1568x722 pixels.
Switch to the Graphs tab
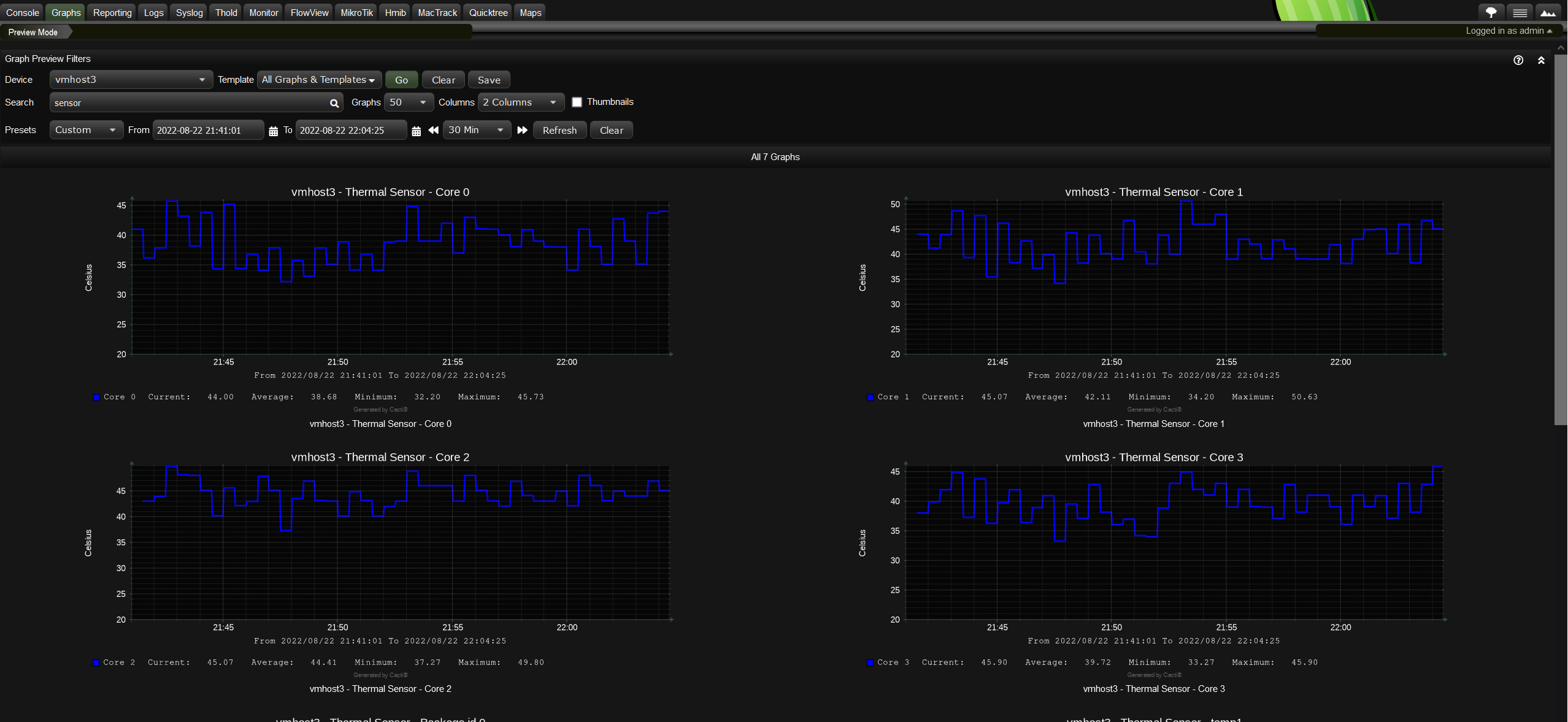[x=66, y=12]
